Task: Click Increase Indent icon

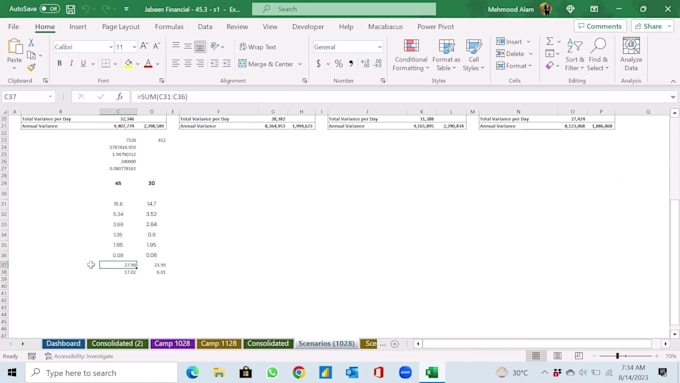Action: pos(226,63)
